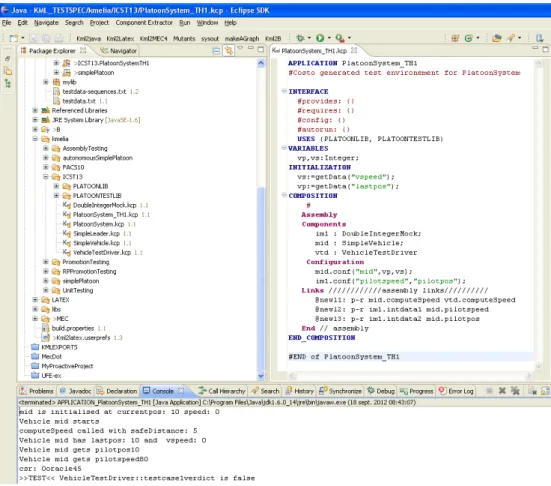Screen dimensions: 551x486
Task: Click the green Run toolbar icon
Action: tap(320, 38)
